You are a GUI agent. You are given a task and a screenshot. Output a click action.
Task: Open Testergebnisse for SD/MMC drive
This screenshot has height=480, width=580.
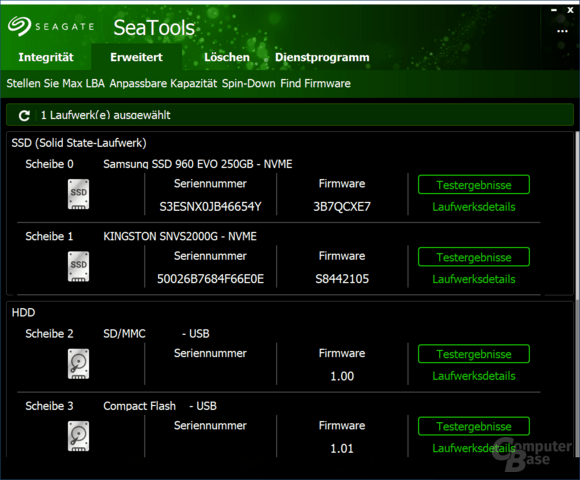coord(474,354)
